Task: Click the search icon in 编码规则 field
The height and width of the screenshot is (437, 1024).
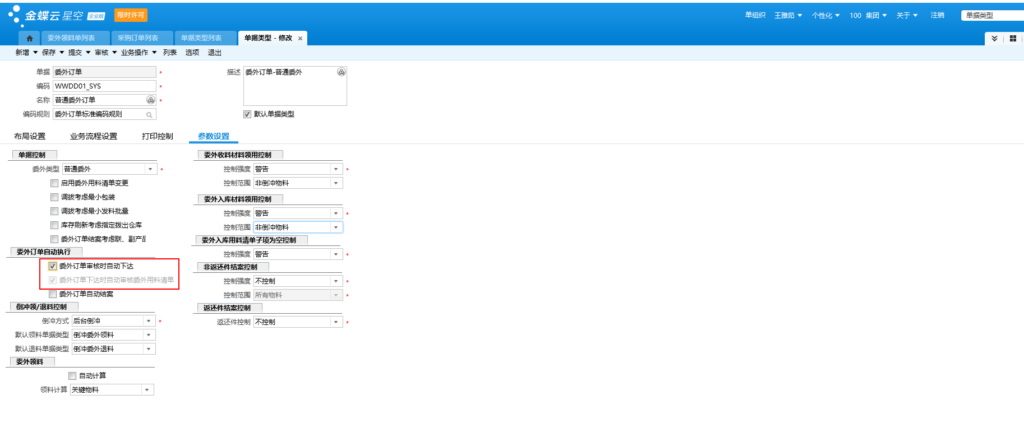Action: click(150, 114)
